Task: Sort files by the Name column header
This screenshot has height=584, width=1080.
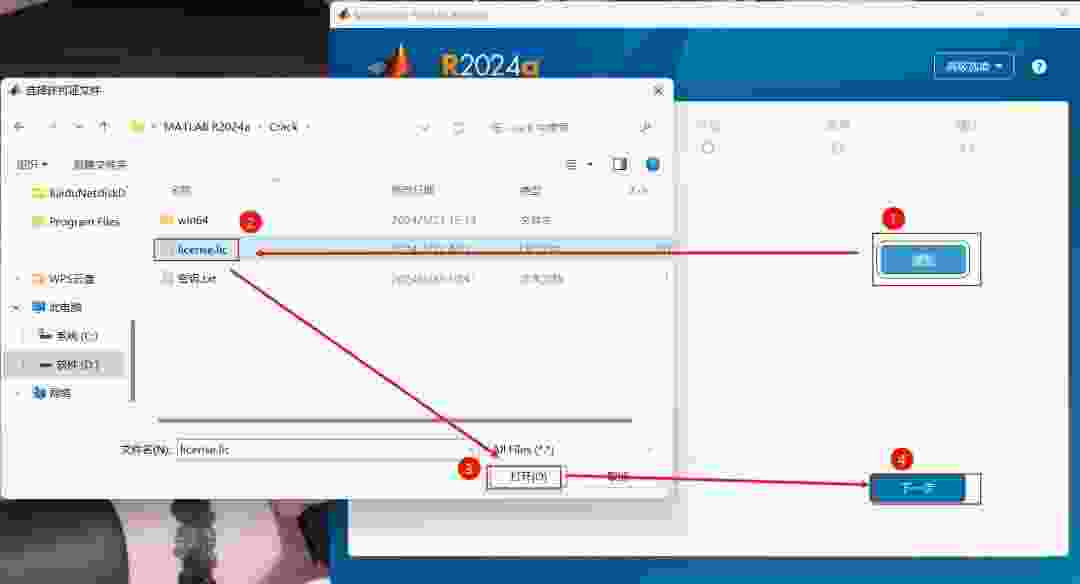Action: pyautogui.click(x=181, y=189)
